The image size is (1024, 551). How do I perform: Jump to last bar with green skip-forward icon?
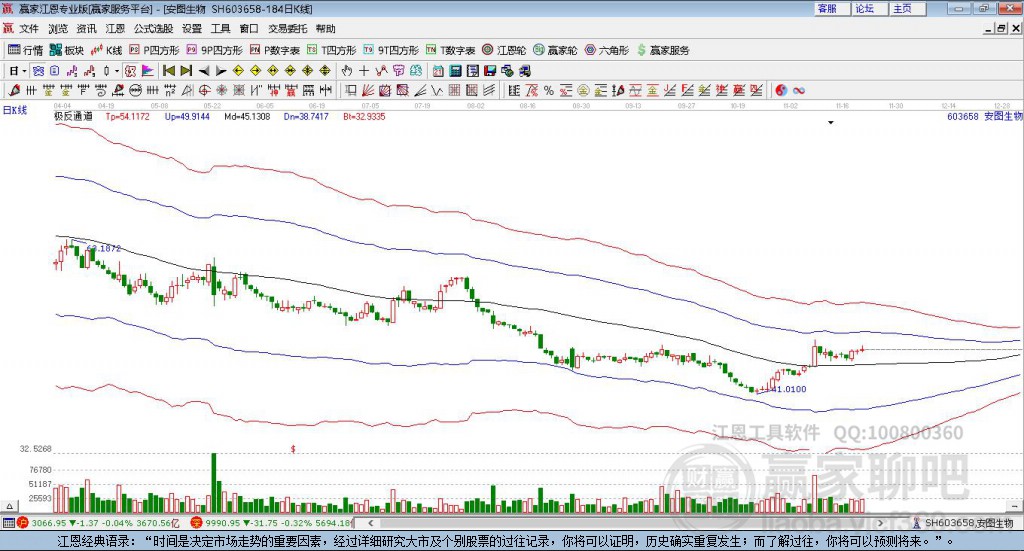pyautogui.click(x=186, y=71)
